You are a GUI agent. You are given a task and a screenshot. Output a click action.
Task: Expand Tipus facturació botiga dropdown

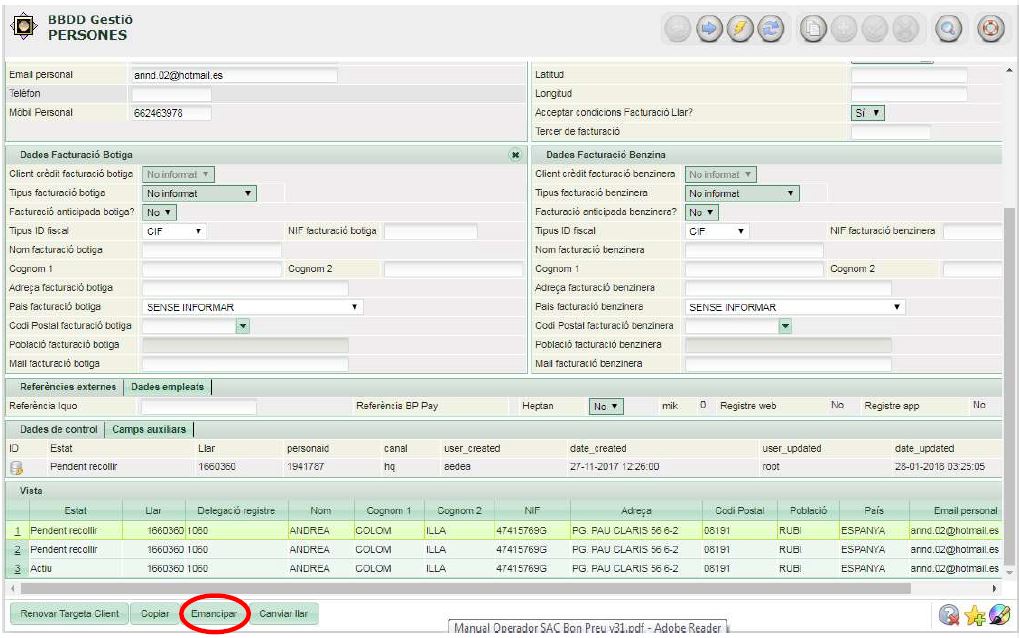200,193
